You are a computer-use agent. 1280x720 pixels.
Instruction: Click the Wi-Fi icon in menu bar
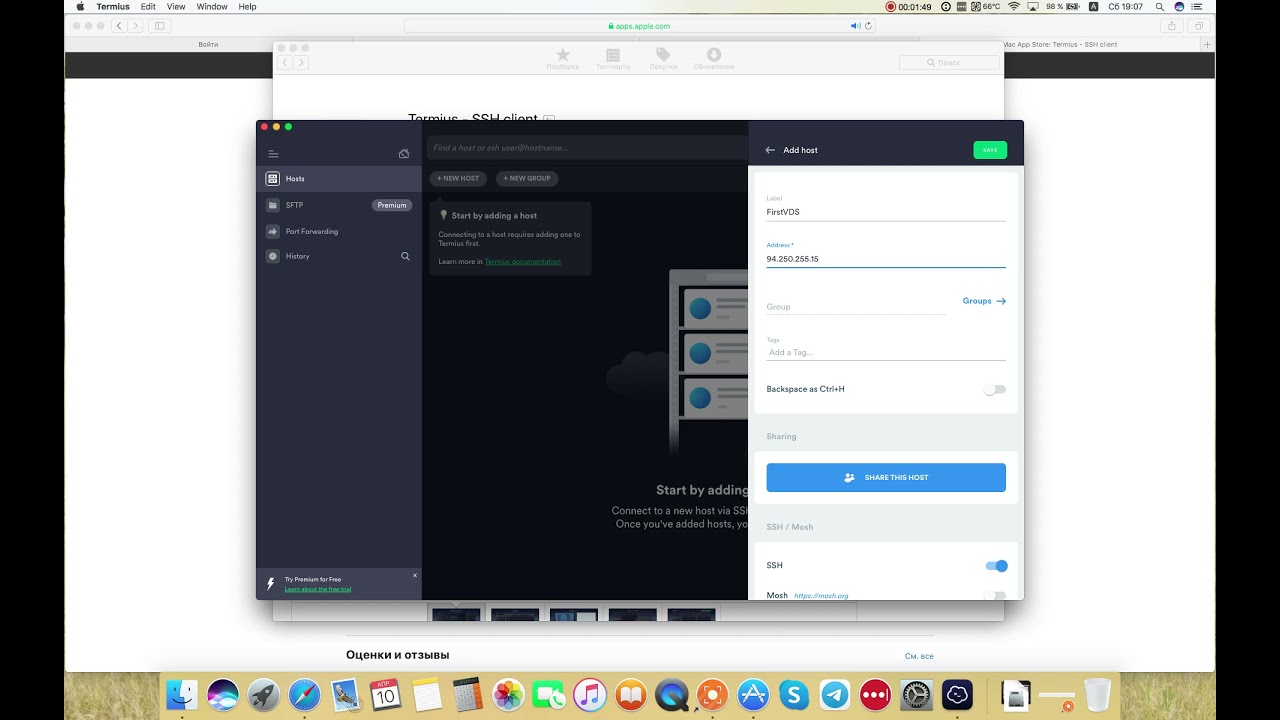click(1014, 7)
